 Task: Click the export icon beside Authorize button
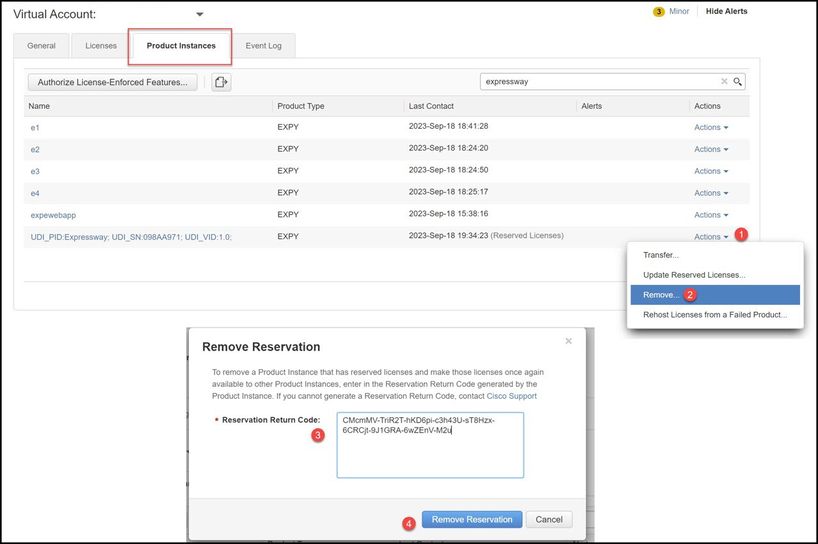(221, 82)
